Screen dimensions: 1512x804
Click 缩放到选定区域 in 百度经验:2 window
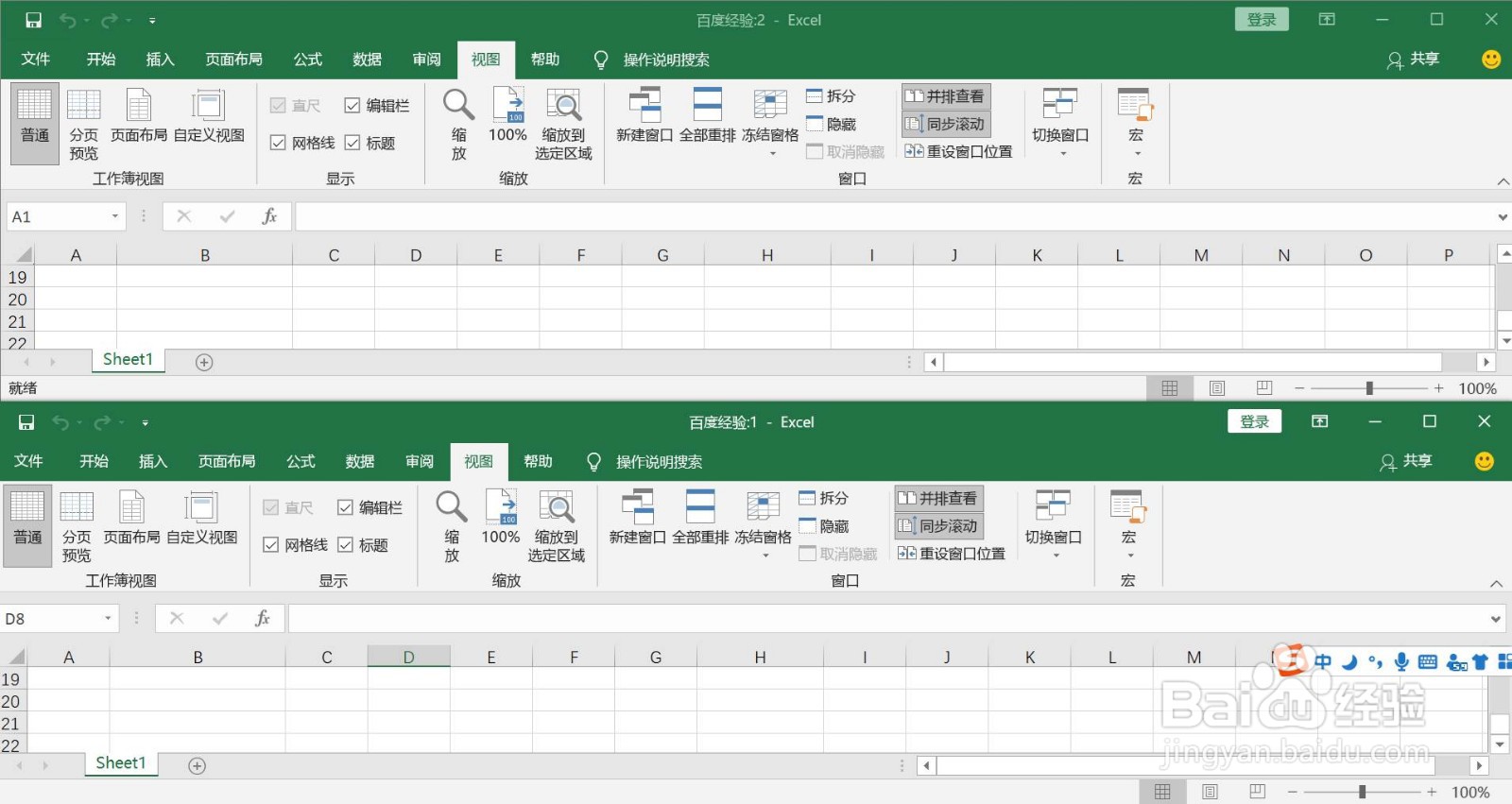(x=563, y=123)
